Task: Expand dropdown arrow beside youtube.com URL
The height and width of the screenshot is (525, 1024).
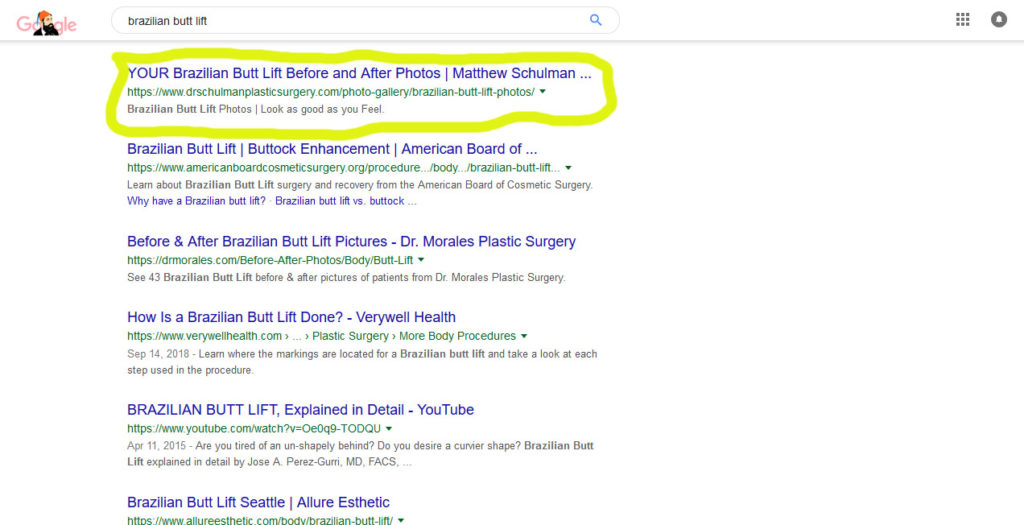Action: tap(389, 429)
